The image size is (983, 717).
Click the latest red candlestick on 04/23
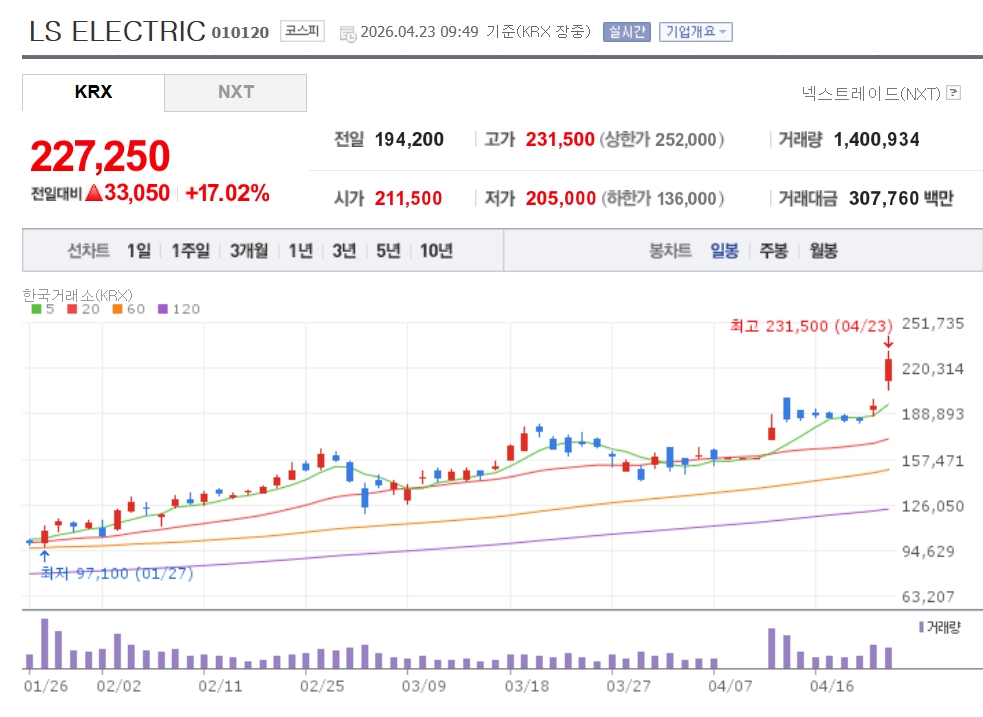pyautogui.click(x=888, y=372)
